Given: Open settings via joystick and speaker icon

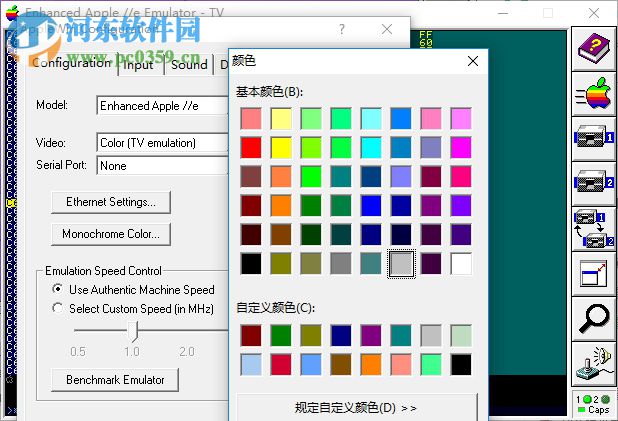Looking at the screenshot, I should 594,363.
